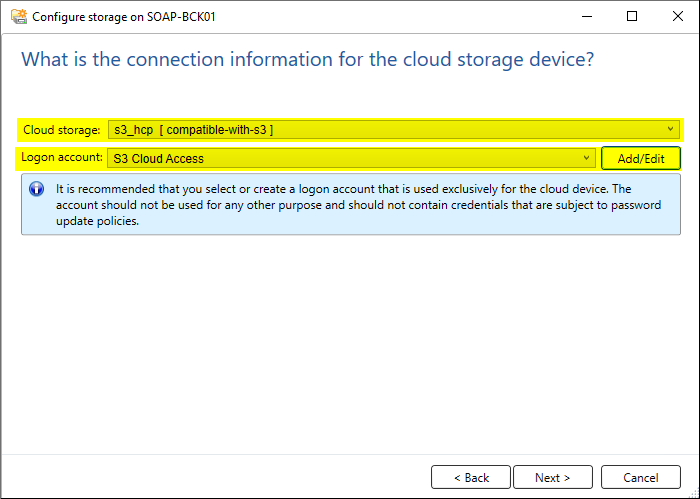Click the connection information heading text
Image resolution: width=700 pixels, height=499 pixels.
coord(308,59)
